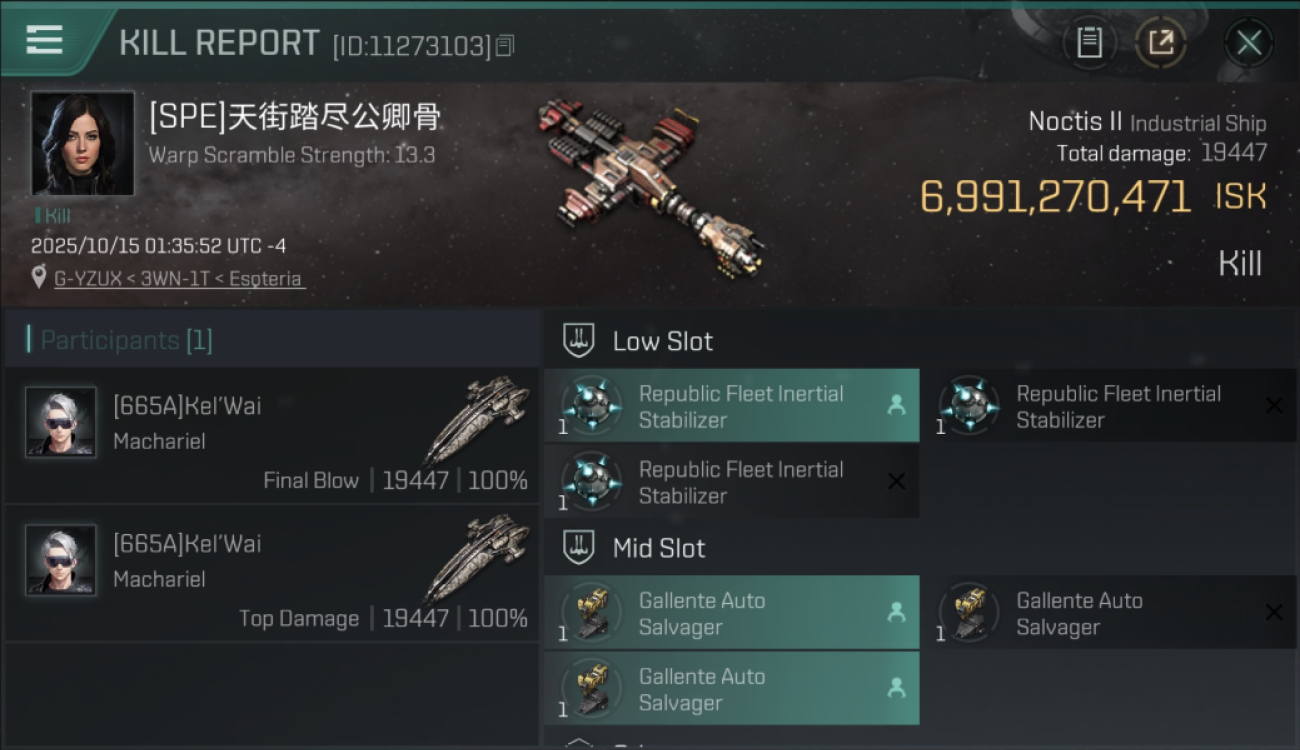Click the Top Damage Machariel ship icon

pyautogui.click(x=476, y=560)
